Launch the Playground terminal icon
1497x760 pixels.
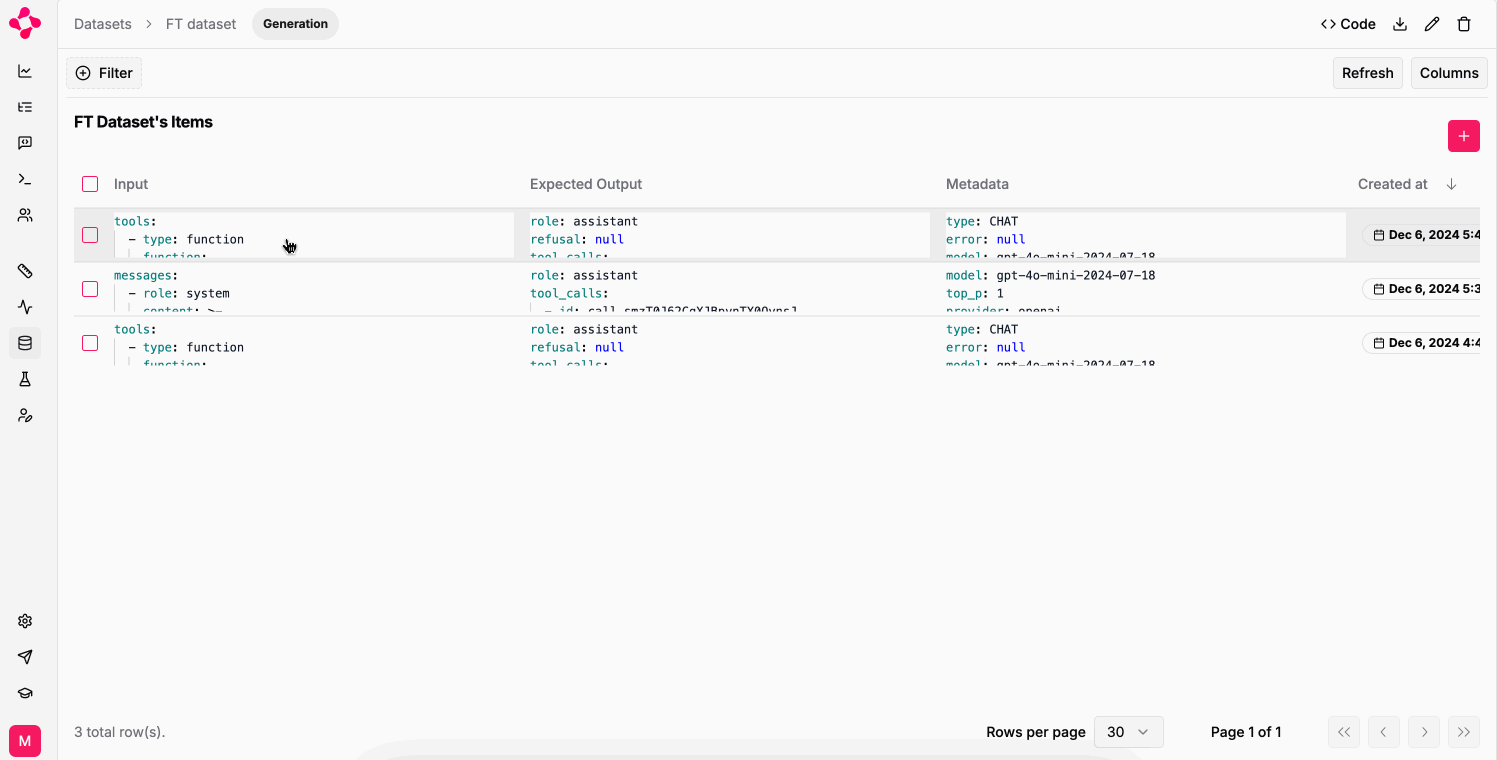pos(24,179)
